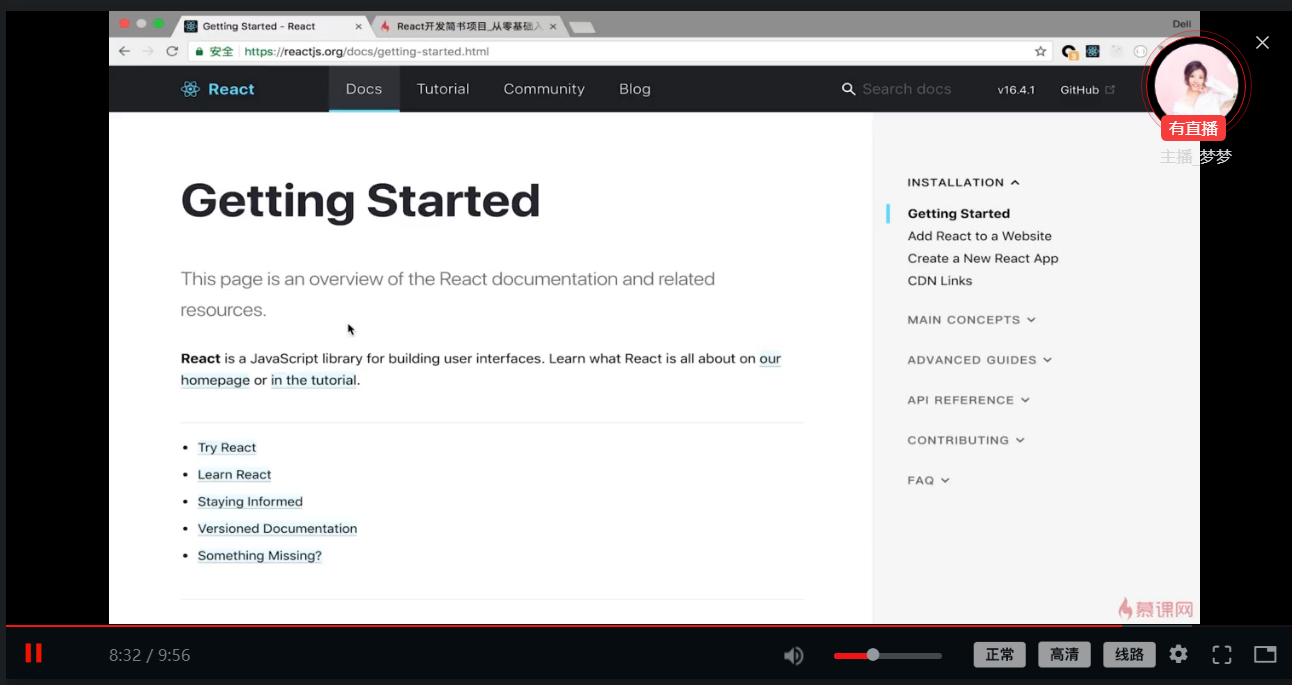Click the 高清 quality button
1292x685 pixels.
pos(1064,654)
